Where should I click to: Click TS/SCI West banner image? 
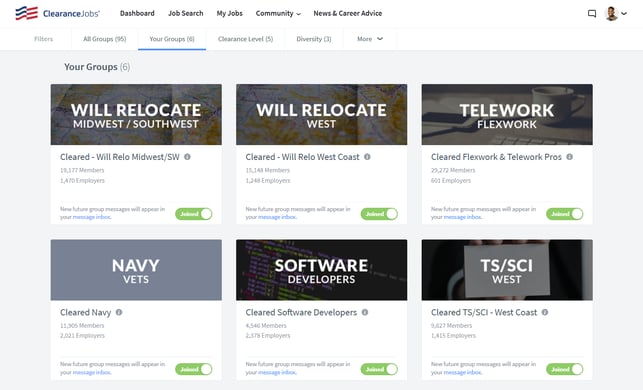pyautogui.click(x=507, y=270)
